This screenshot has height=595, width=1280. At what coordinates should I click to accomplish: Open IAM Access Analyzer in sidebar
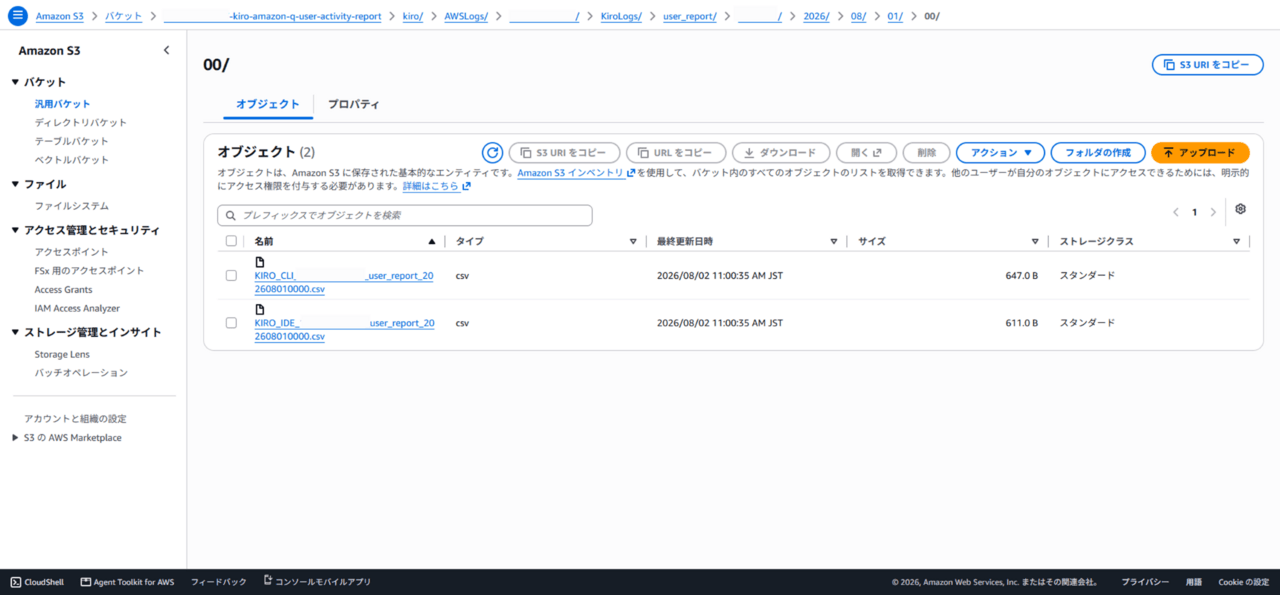click(x=77, y=308)
